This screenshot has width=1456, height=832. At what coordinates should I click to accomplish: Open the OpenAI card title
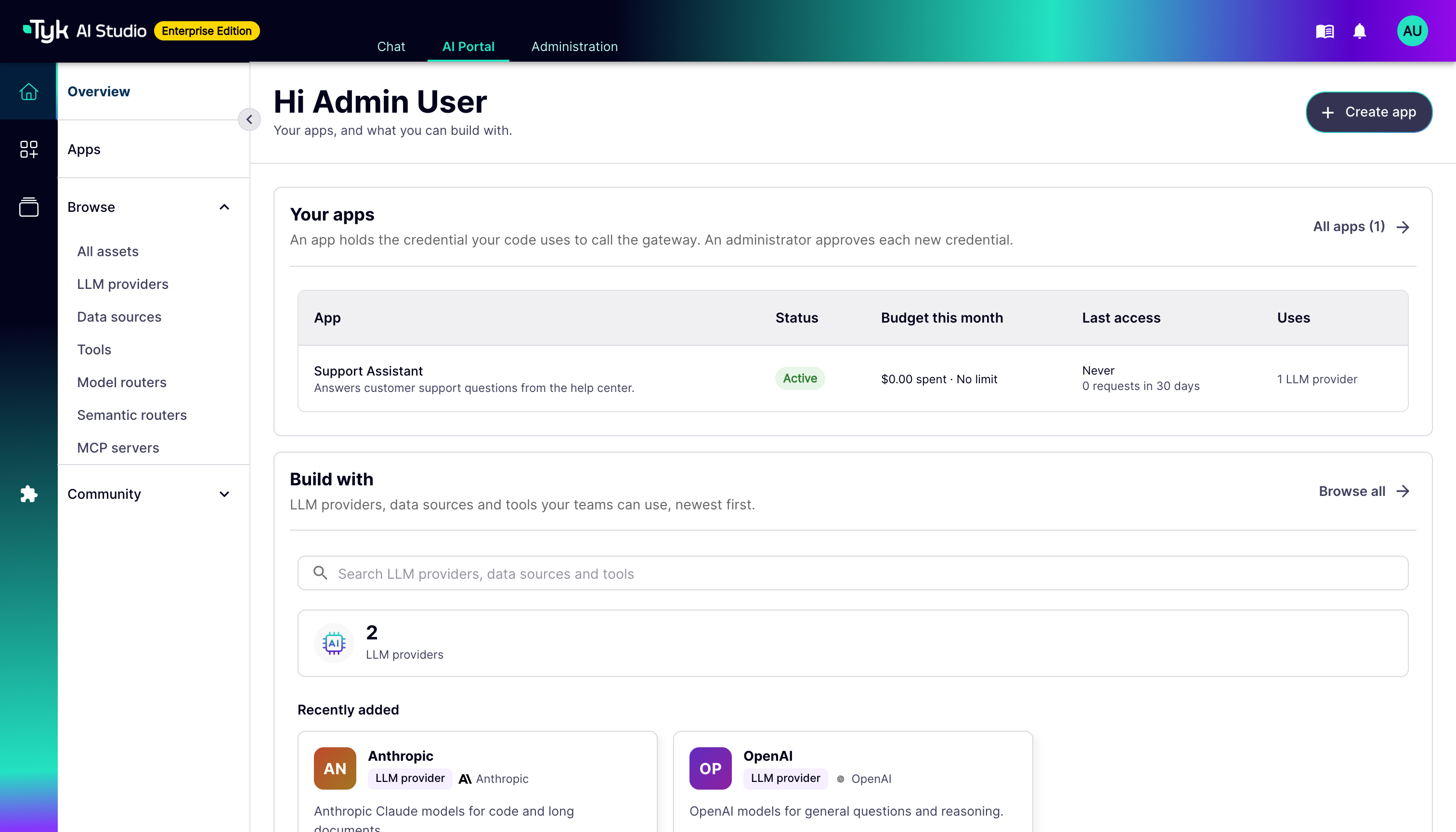pyautogui.click(x=768, y=755)
